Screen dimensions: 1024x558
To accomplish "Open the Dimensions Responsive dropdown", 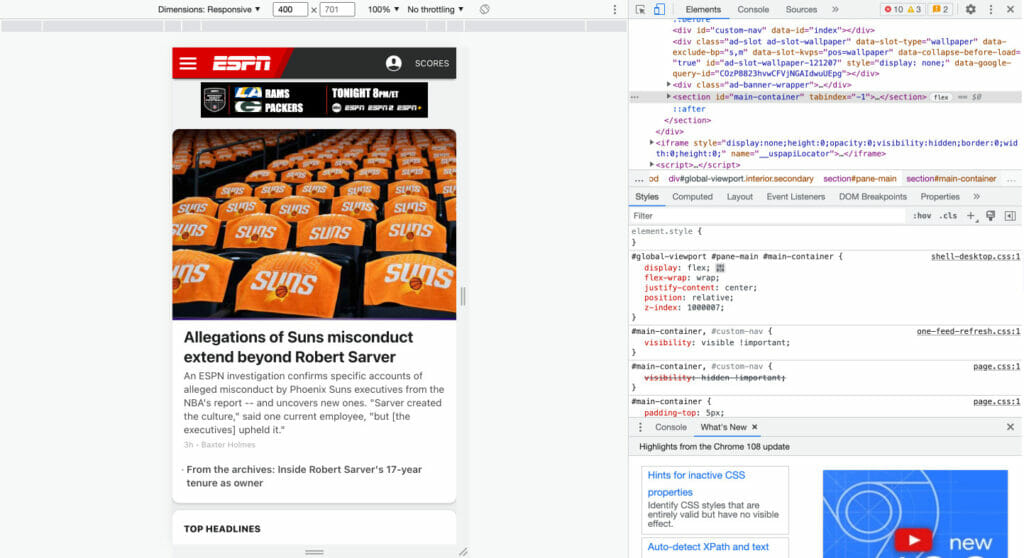I will [209, 9].
